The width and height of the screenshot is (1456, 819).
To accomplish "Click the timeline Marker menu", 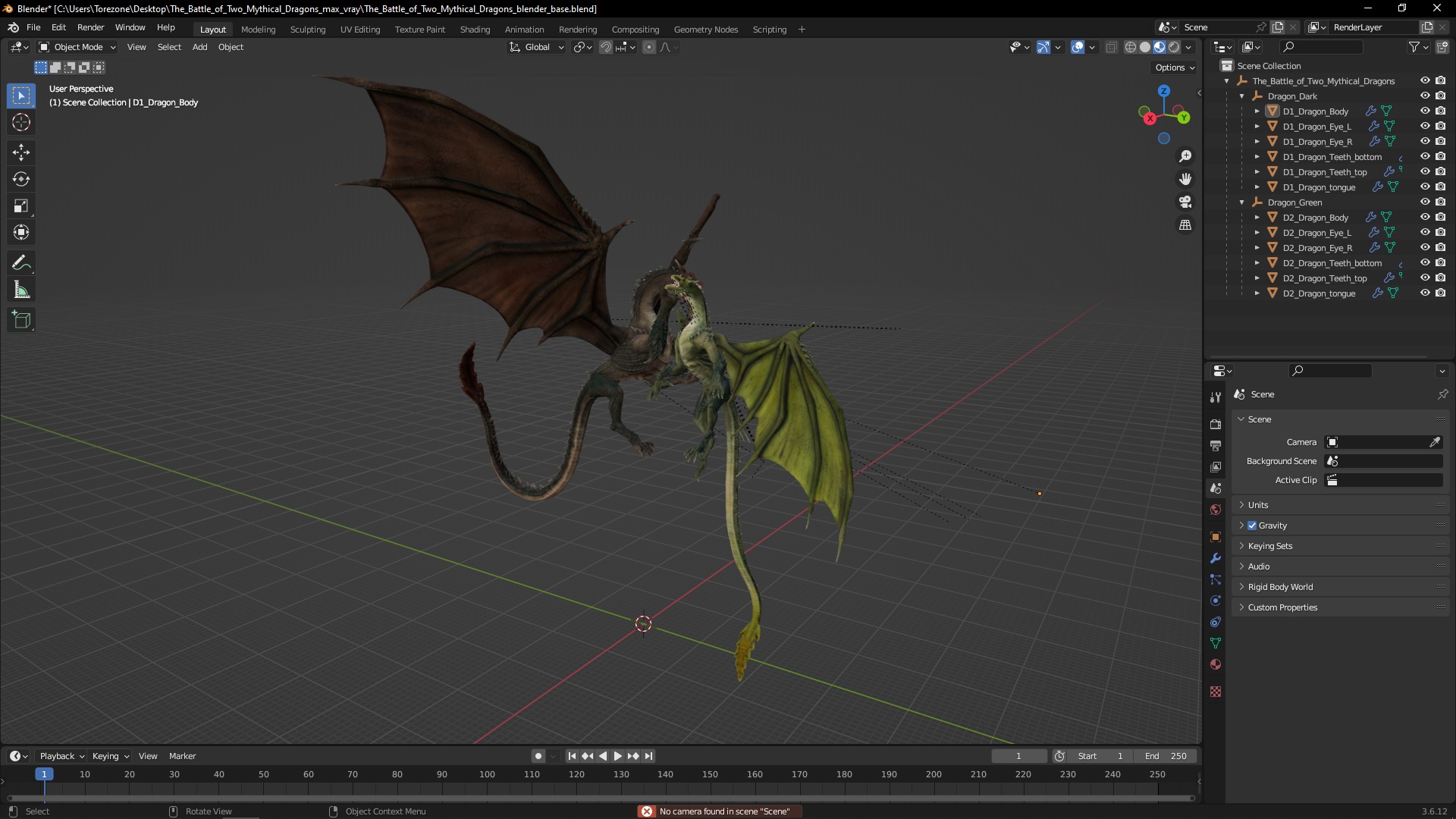I will pos(182,756).
